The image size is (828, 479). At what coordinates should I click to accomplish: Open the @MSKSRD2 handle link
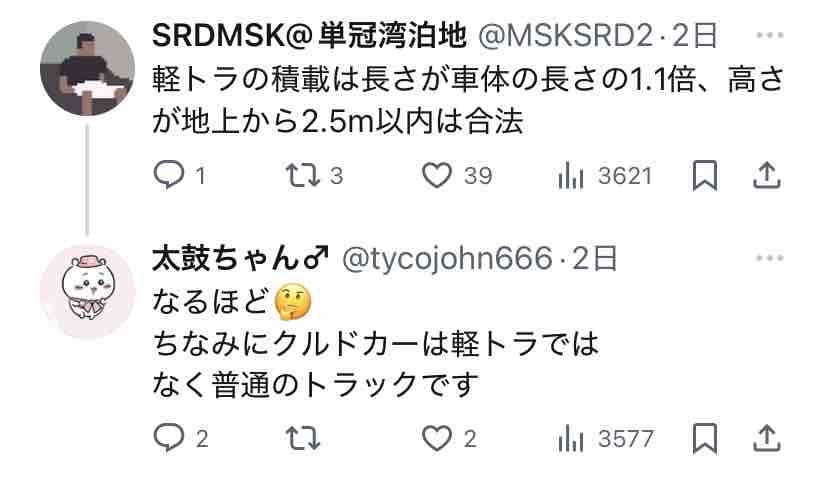click(565, 36)
